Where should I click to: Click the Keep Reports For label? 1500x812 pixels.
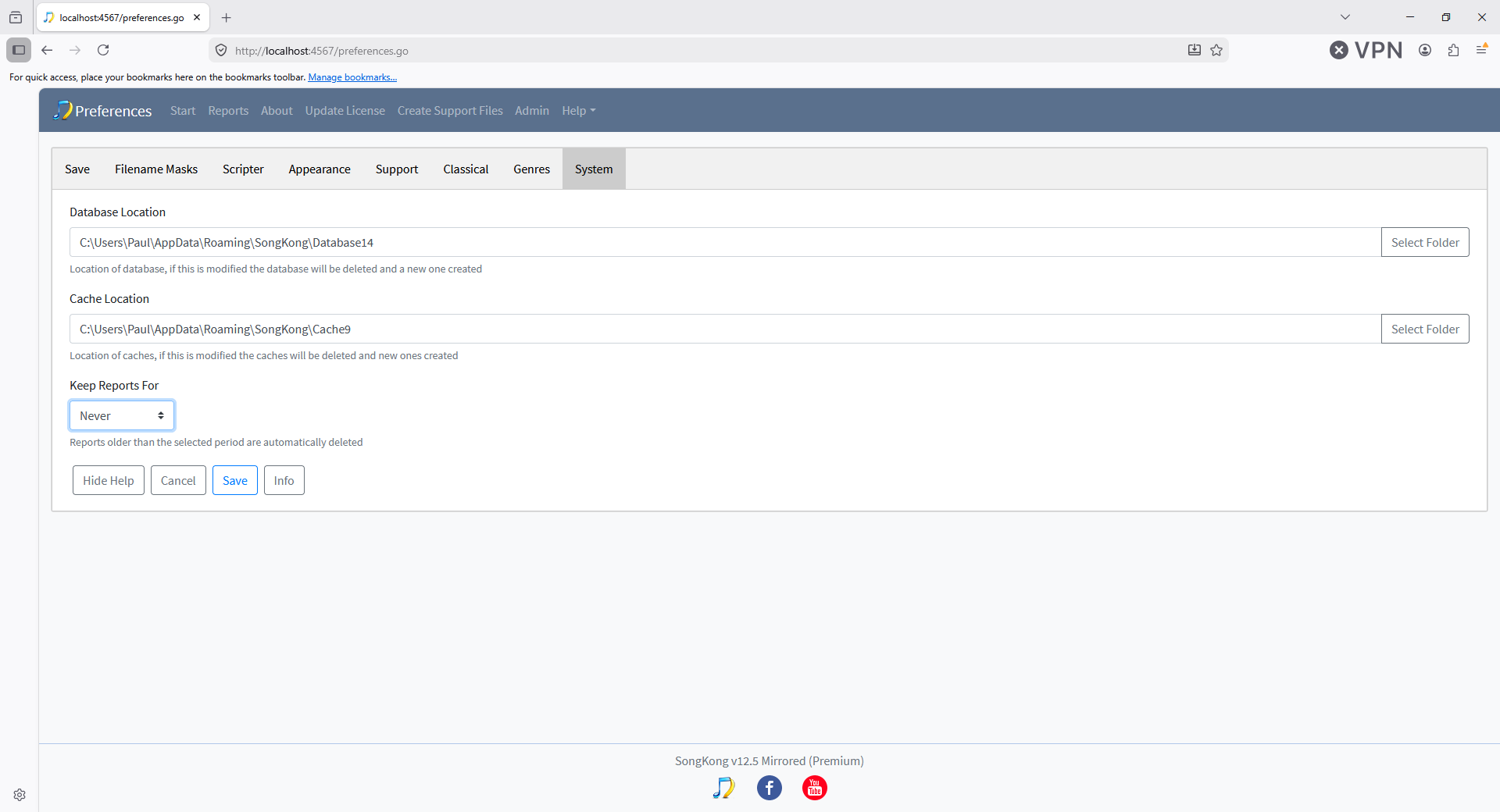(114, 385)
